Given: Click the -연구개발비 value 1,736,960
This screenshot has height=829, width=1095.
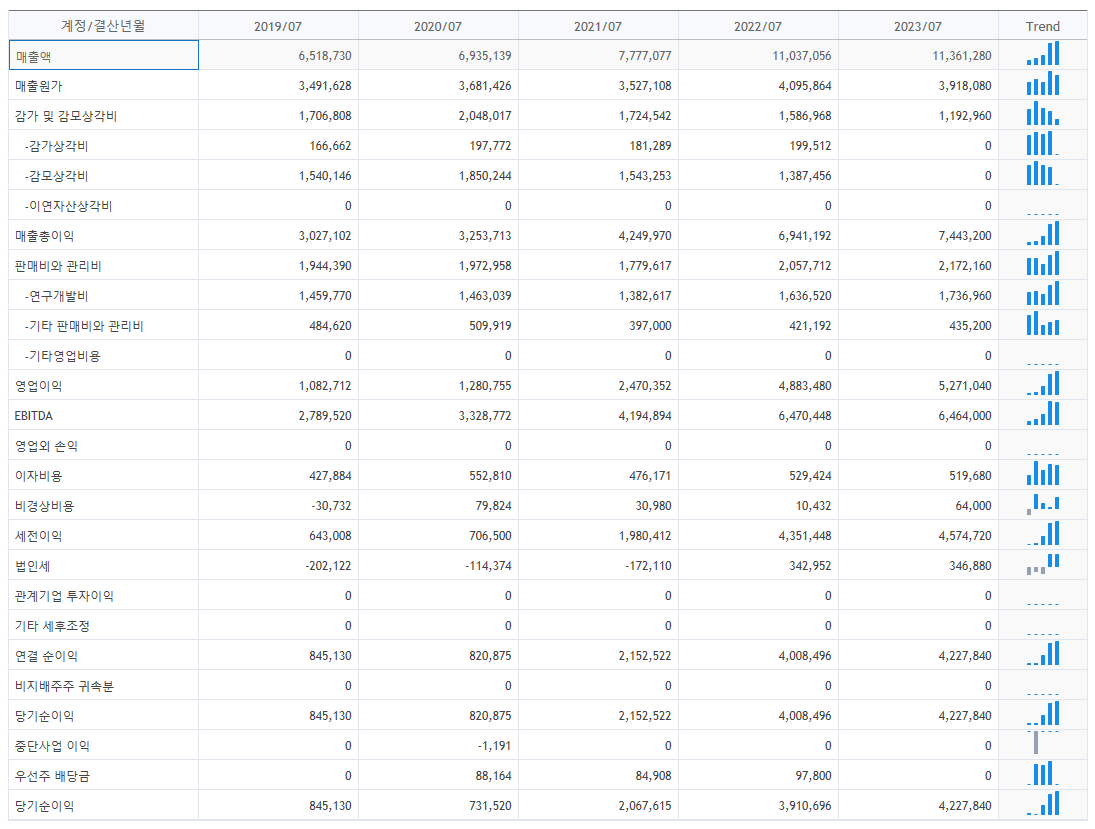Looking at the screenshot, I should pyautogui.click(x=964, y=295).
